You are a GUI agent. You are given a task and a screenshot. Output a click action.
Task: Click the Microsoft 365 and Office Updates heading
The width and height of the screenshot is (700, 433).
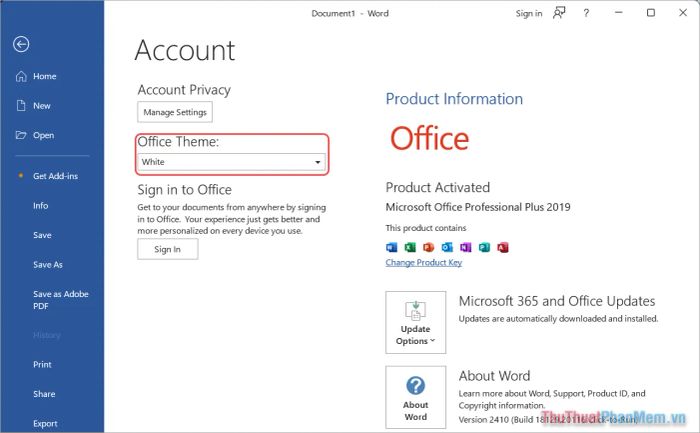[x=557, y=301]
